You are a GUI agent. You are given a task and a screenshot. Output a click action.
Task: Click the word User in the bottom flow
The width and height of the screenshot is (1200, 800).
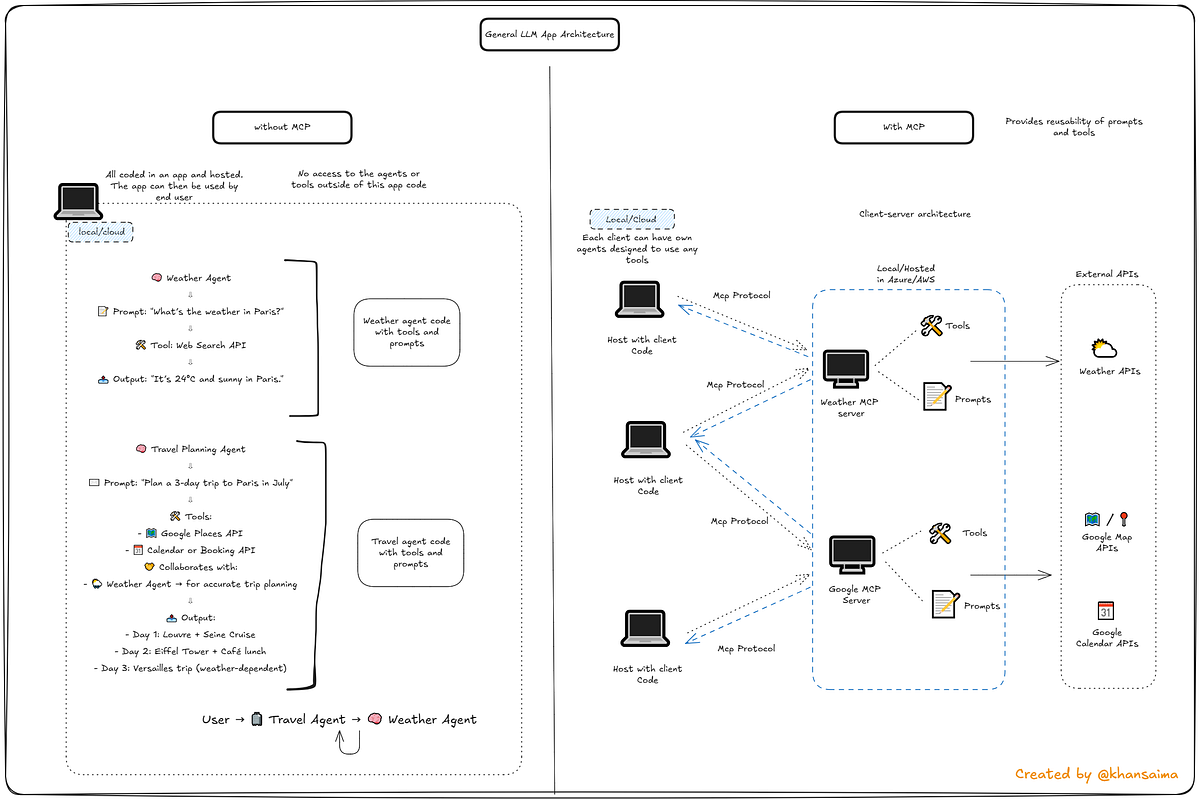pos(215,719)
